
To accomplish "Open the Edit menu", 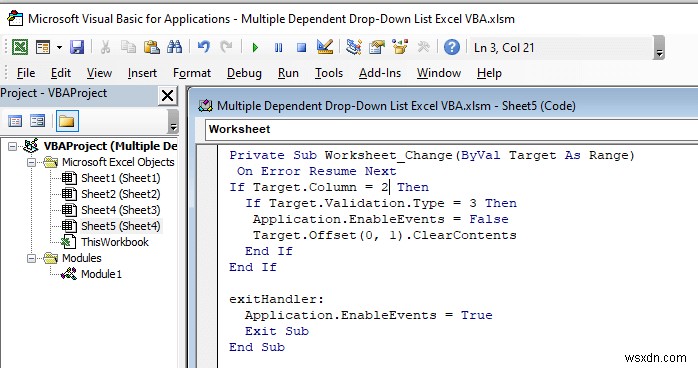I will click(x=61, y=73).
